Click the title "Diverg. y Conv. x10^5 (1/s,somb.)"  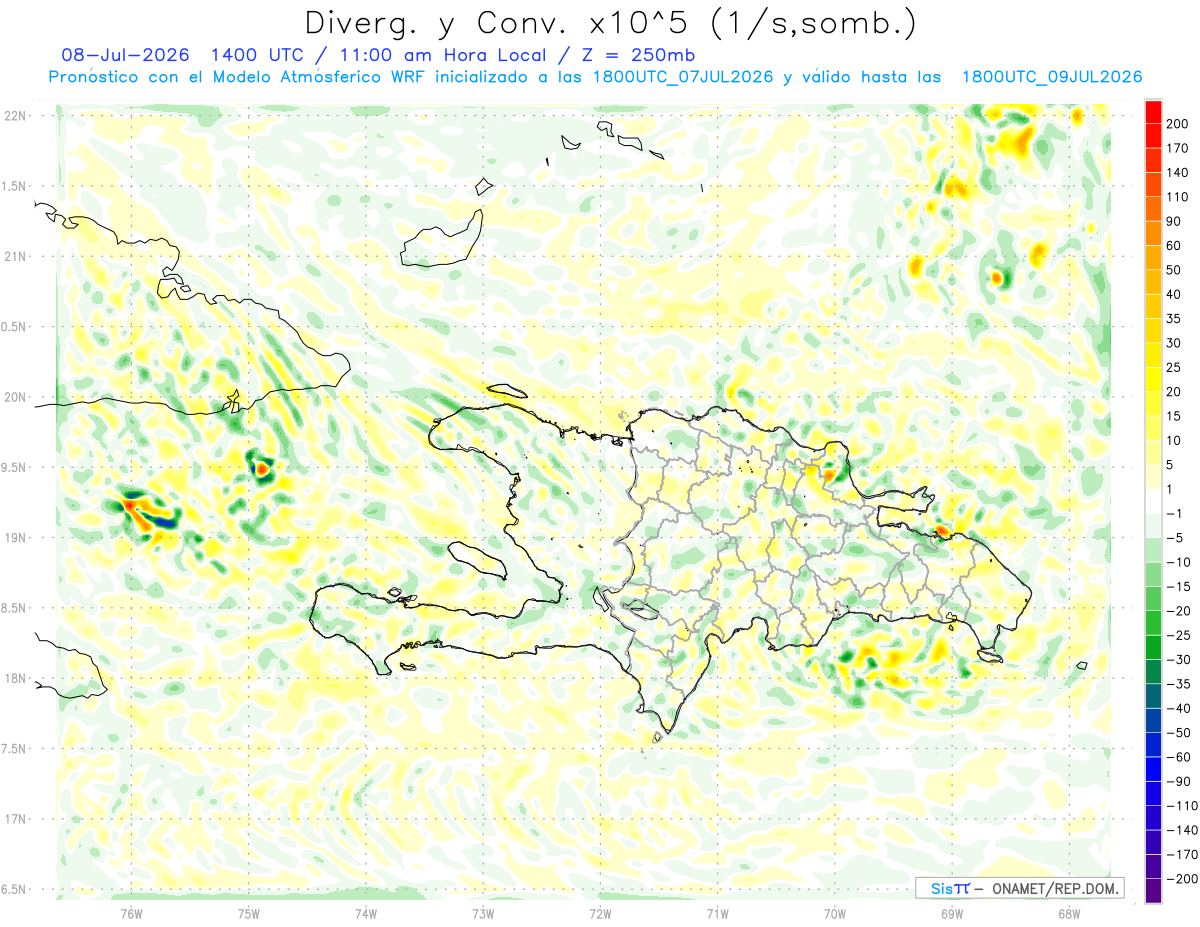pos(610,22)
